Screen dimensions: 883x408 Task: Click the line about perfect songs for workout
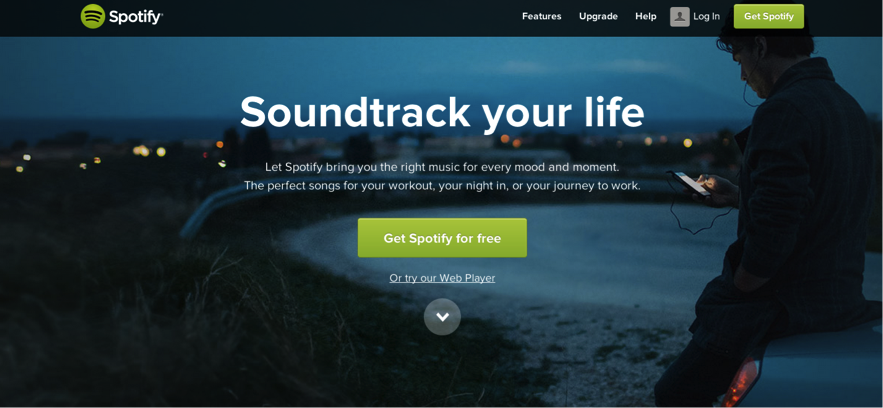pos(442,186)
